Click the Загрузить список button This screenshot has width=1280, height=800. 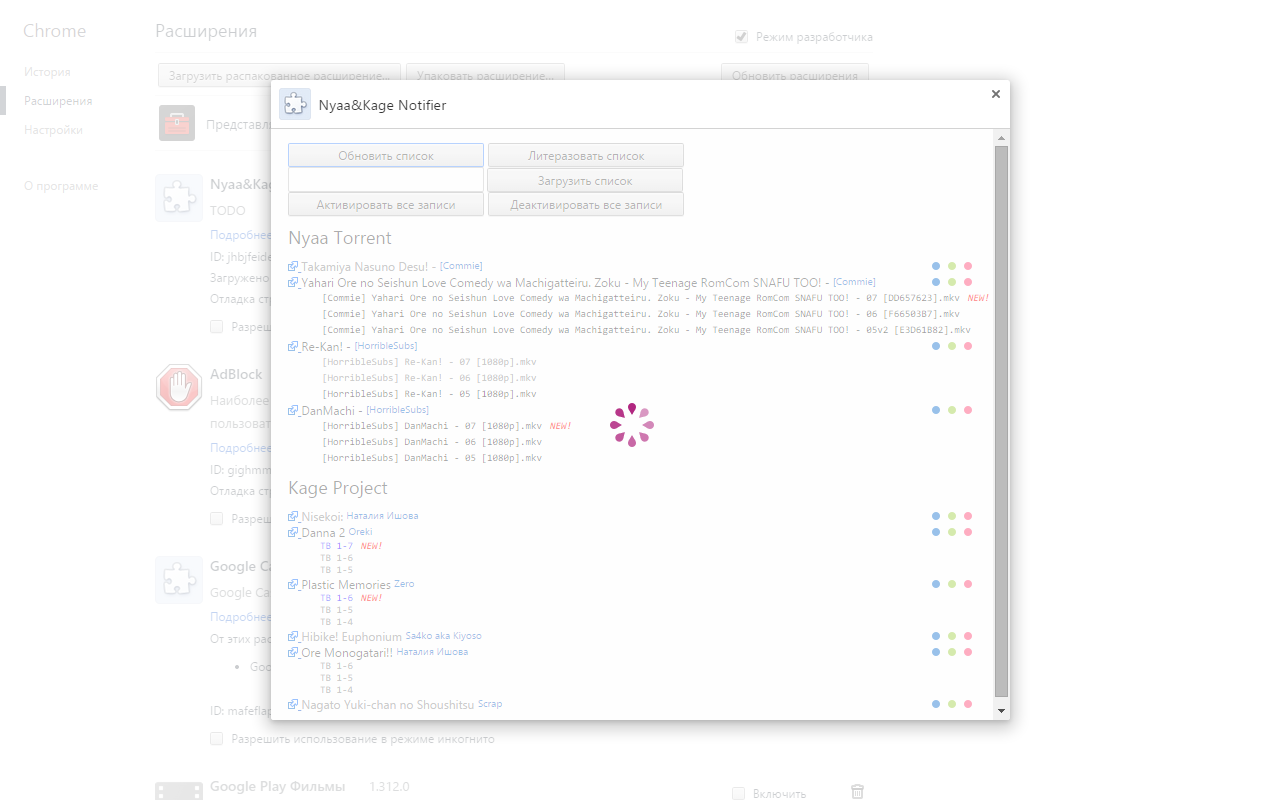(585, 180)
